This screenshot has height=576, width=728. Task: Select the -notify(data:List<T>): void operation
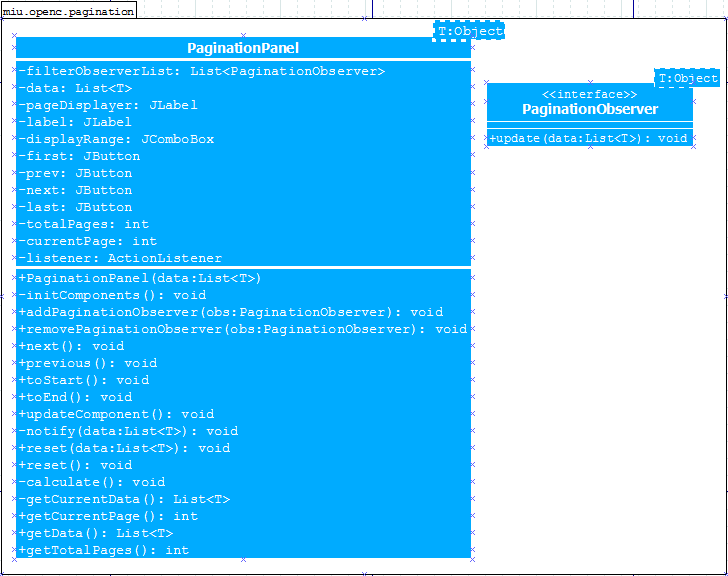(128, 431)
